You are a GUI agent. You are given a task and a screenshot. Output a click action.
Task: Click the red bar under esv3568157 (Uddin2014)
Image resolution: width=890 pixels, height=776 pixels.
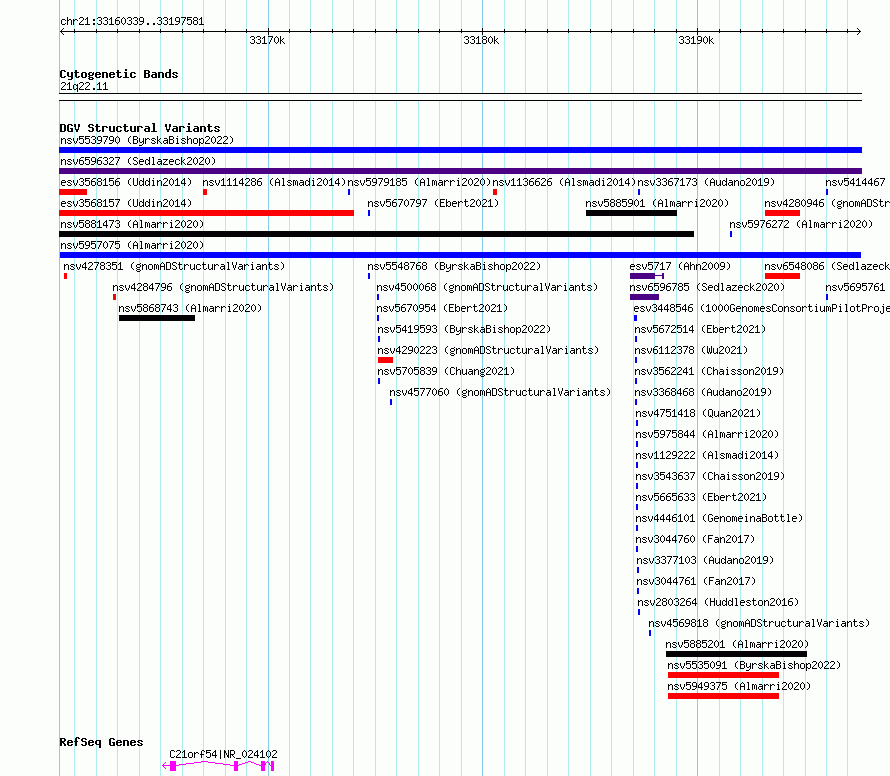click(207, 213)
